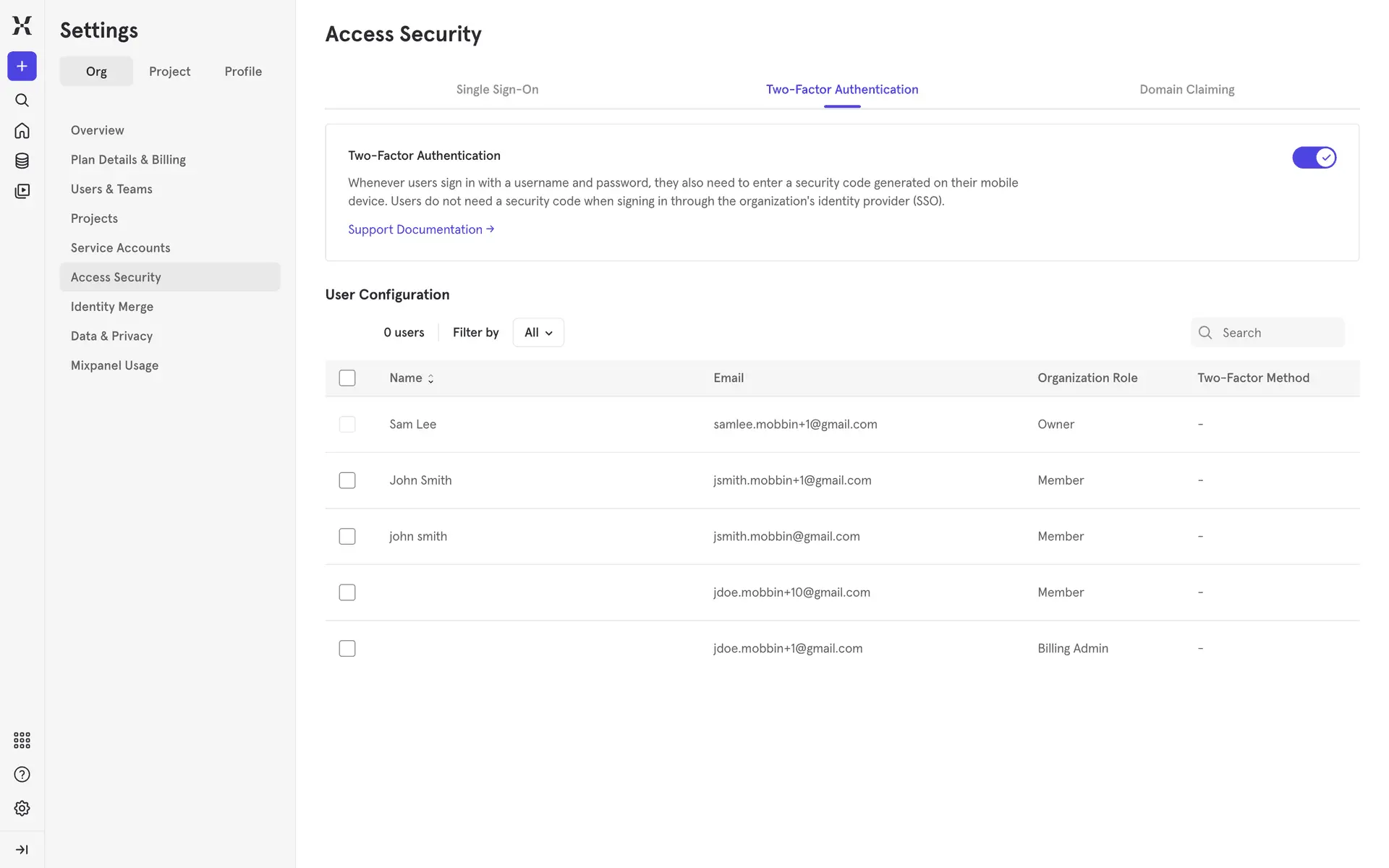The height and width of the screenshot is (868, 1389).
Task: Switch to the Domain Claiming tab
Action: pos(1186,90)
